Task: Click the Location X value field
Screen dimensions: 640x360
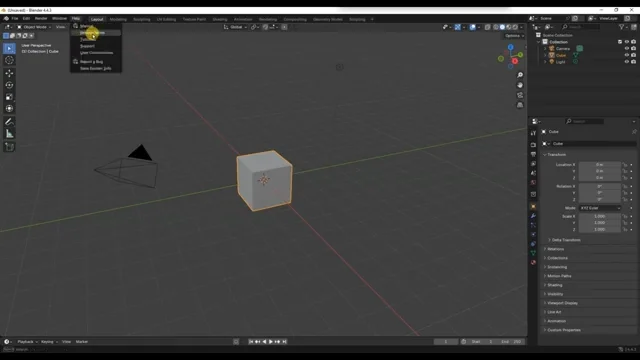Action: pos(600,165)
